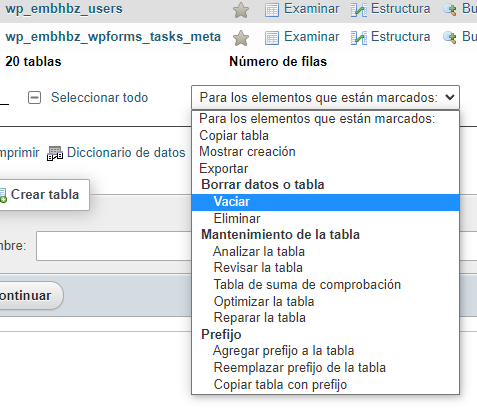This screenshot has width=477, height=409.
Task: Star wp_embhbz_wpforms_tasks_meta table as favorite
Action: (241, 38)
